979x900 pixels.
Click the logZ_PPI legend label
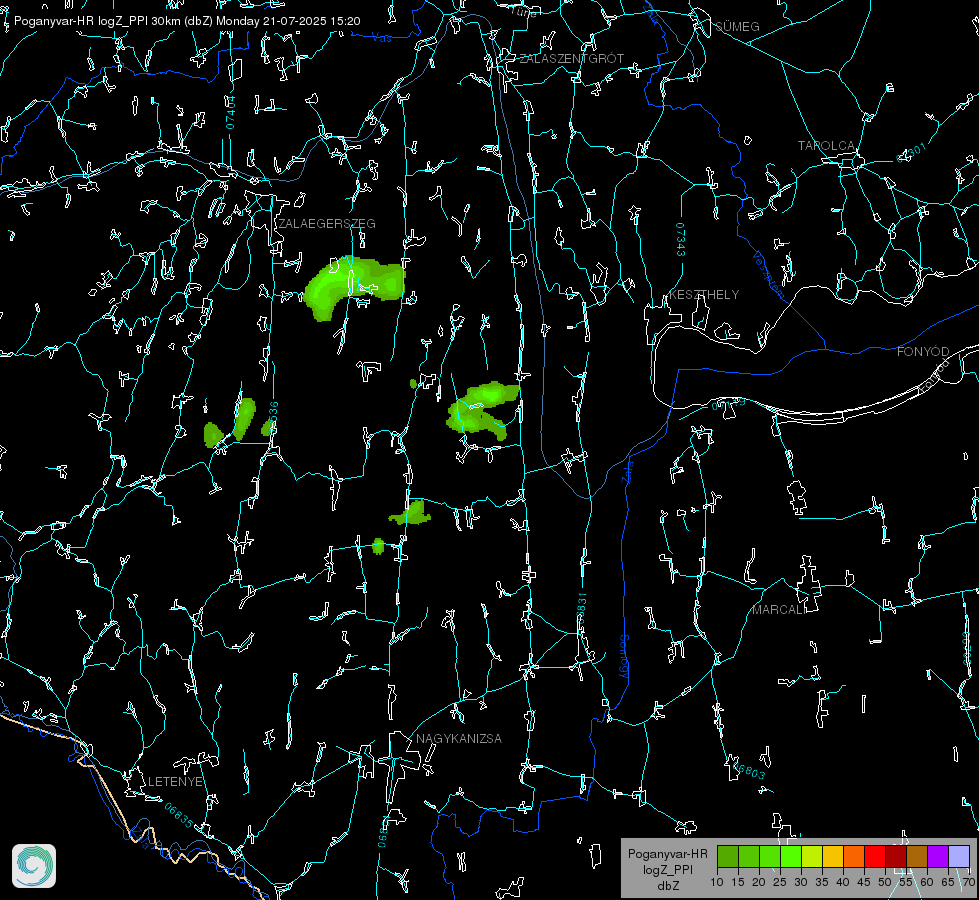pos(668,869)
